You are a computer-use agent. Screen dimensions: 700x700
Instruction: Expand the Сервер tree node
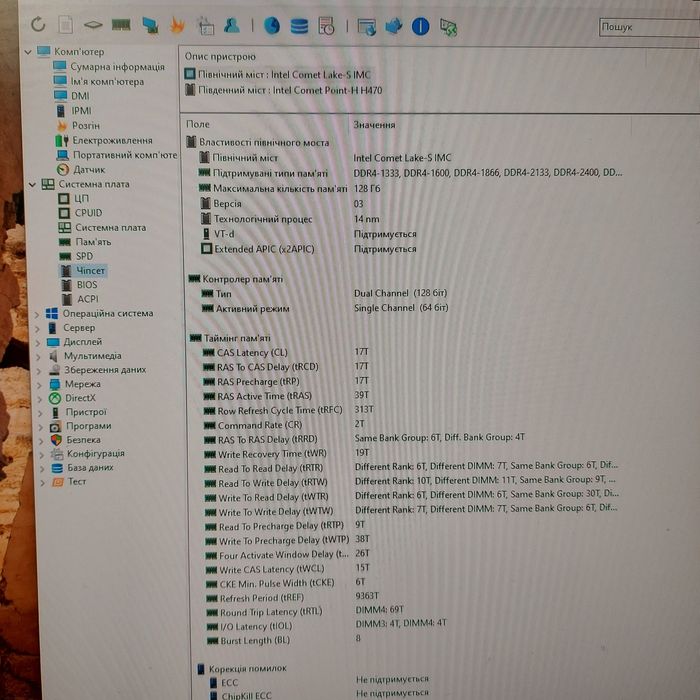click(x=38, y=329)
